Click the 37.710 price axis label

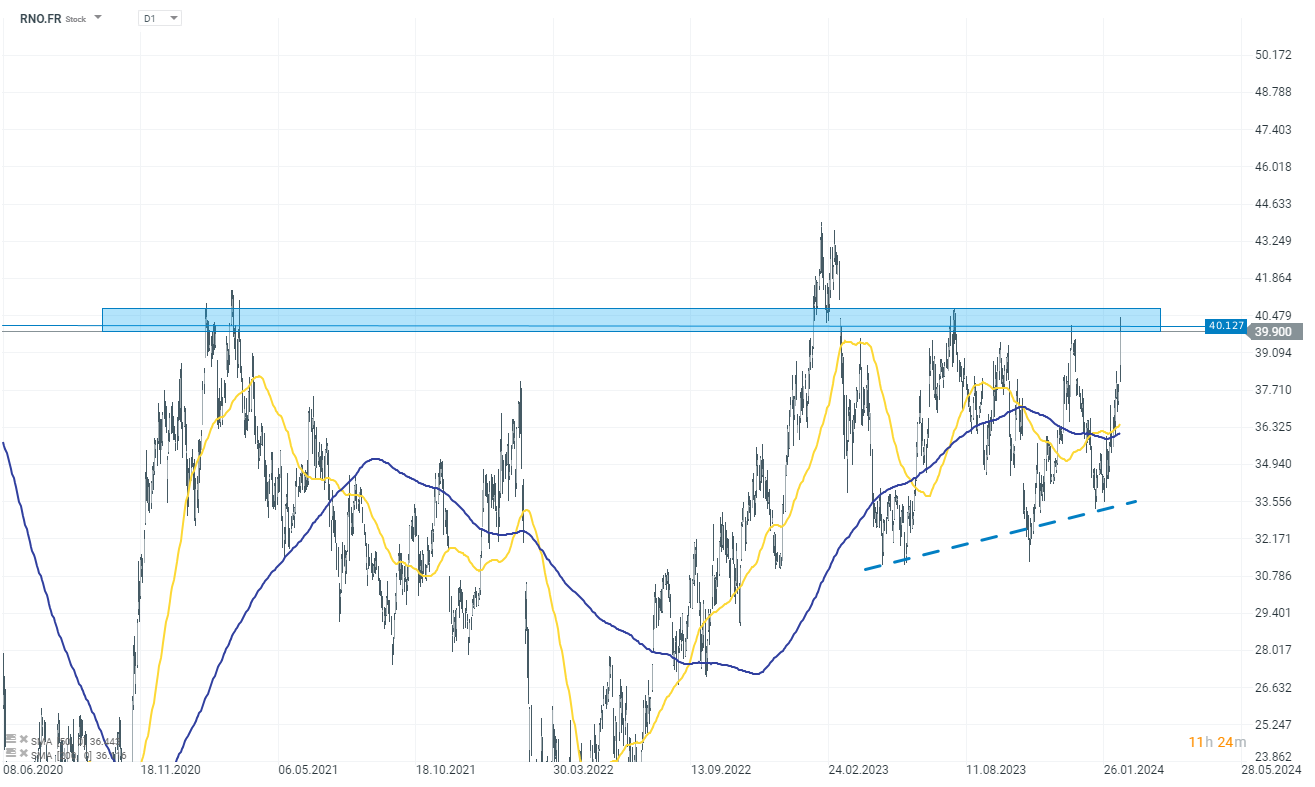pyautogui.click(x=1273, y=390)
